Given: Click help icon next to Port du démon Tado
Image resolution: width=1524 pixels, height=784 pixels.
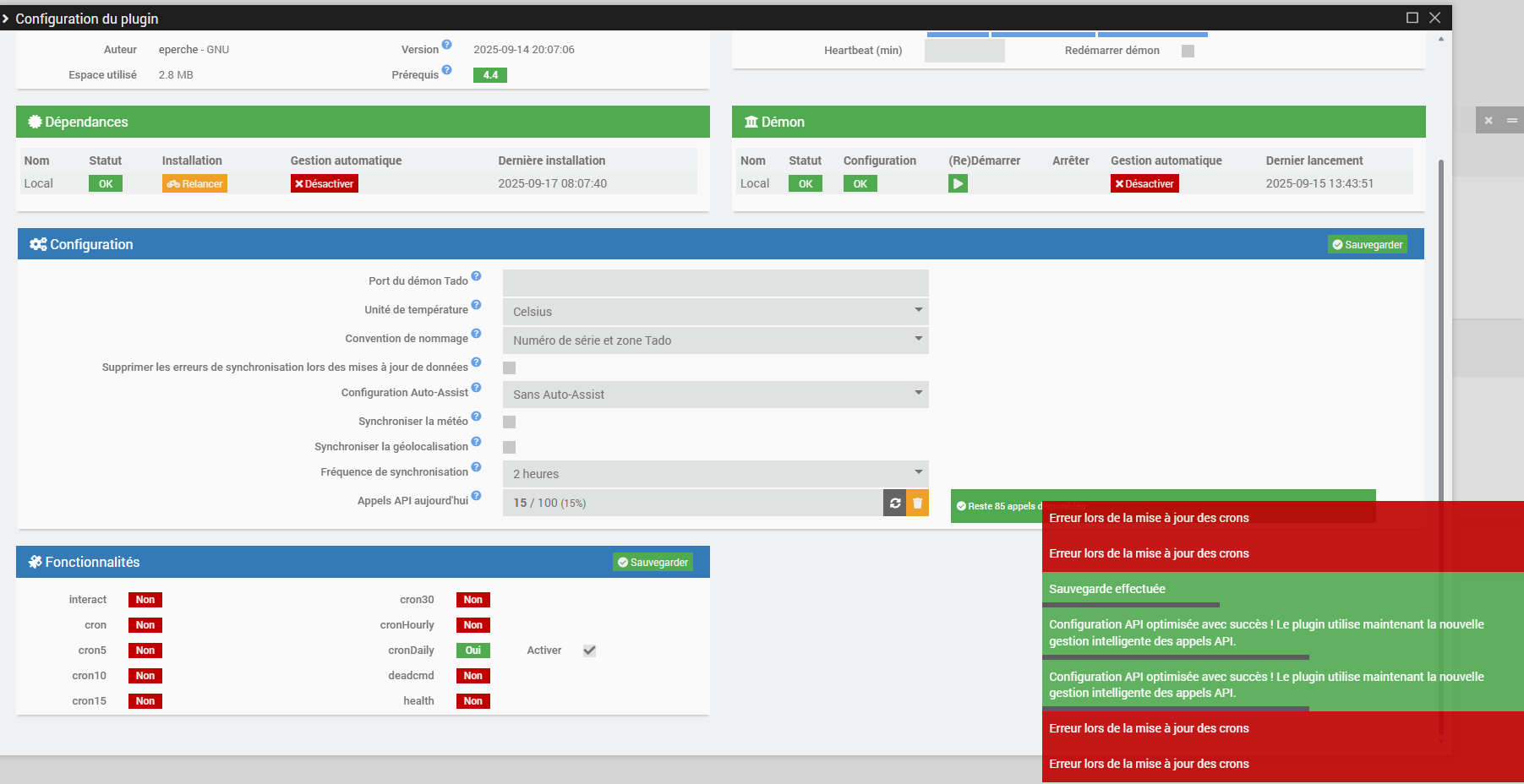Looking at the screenshot, I should point(476,276).
